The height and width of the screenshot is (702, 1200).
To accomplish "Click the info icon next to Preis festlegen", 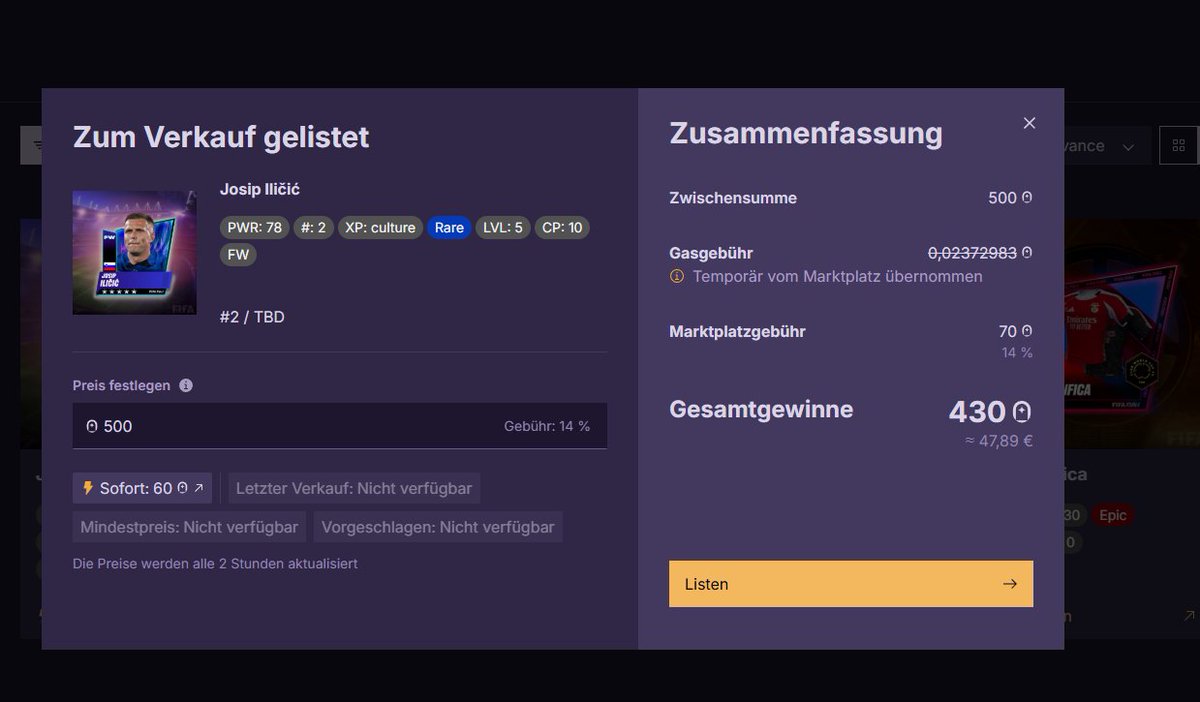I will pyautogui.click(x=186, y=385).
